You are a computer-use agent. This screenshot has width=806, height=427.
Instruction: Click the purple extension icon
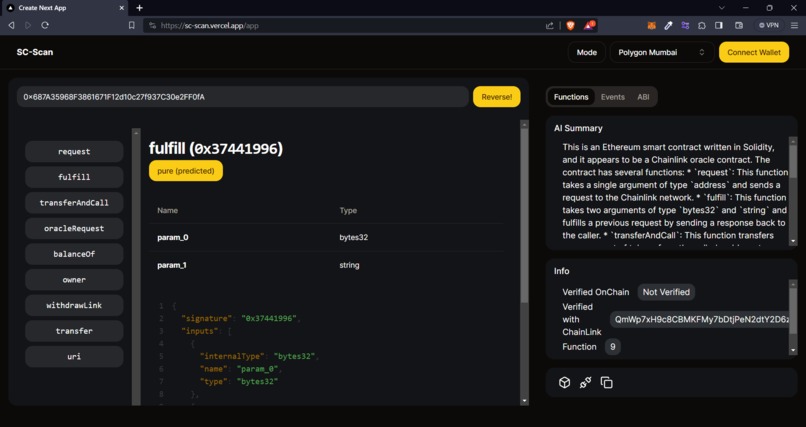(x=685, y=25)
